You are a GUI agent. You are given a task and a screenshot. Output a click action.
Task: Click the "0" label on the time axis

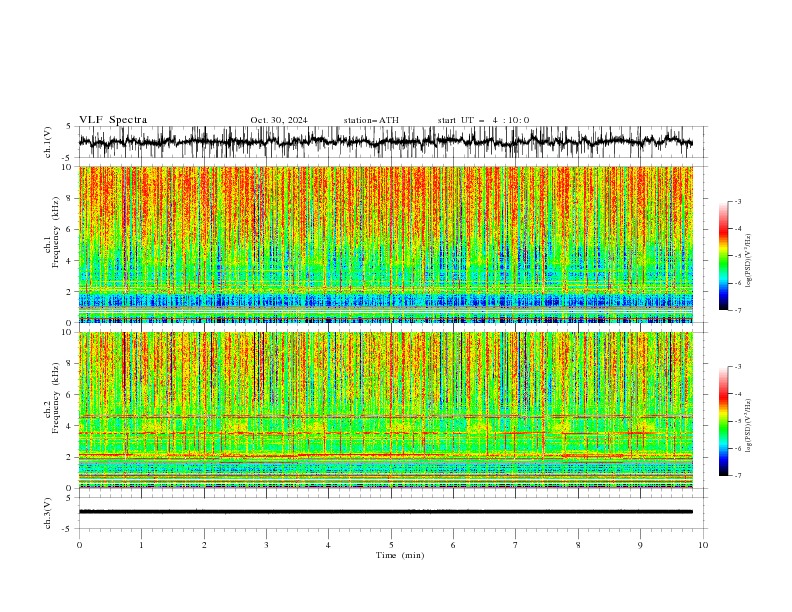click(x=79, y=545)
